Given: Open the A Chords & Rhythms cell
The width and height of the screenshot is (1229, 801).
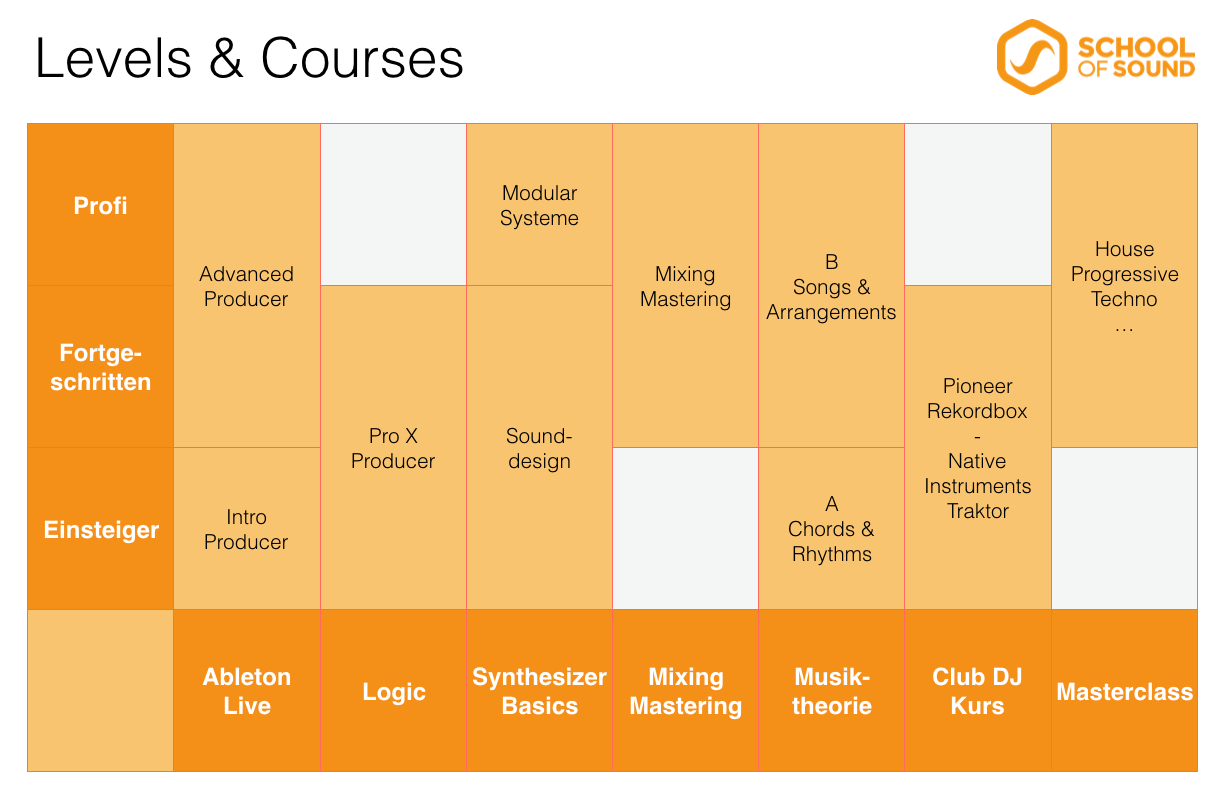Looking at the screenshot, I should click(x=831, y=529).
